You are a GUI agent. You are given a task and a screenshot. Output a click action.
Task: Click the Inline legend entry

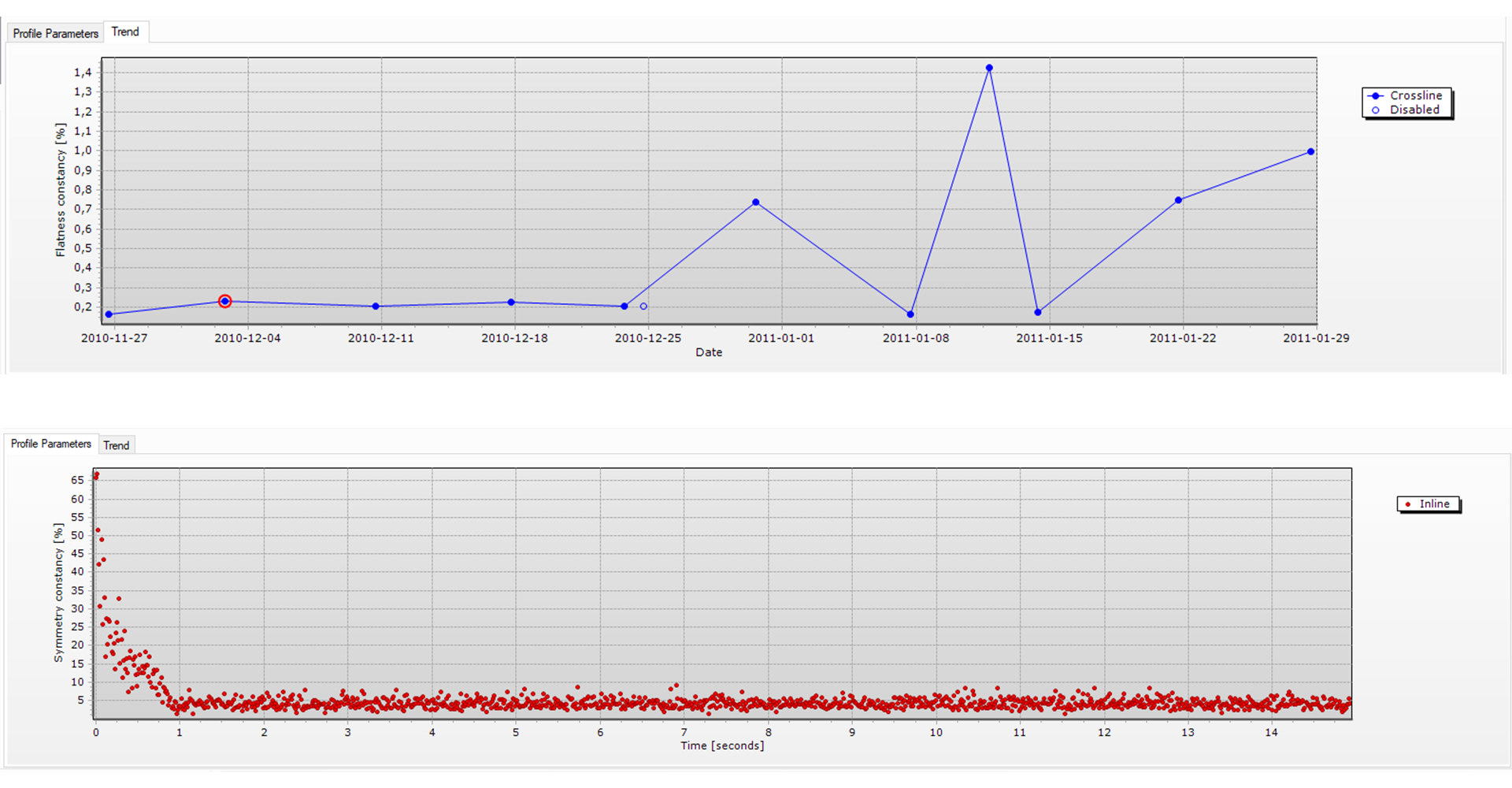click(x=1428, y=504)
